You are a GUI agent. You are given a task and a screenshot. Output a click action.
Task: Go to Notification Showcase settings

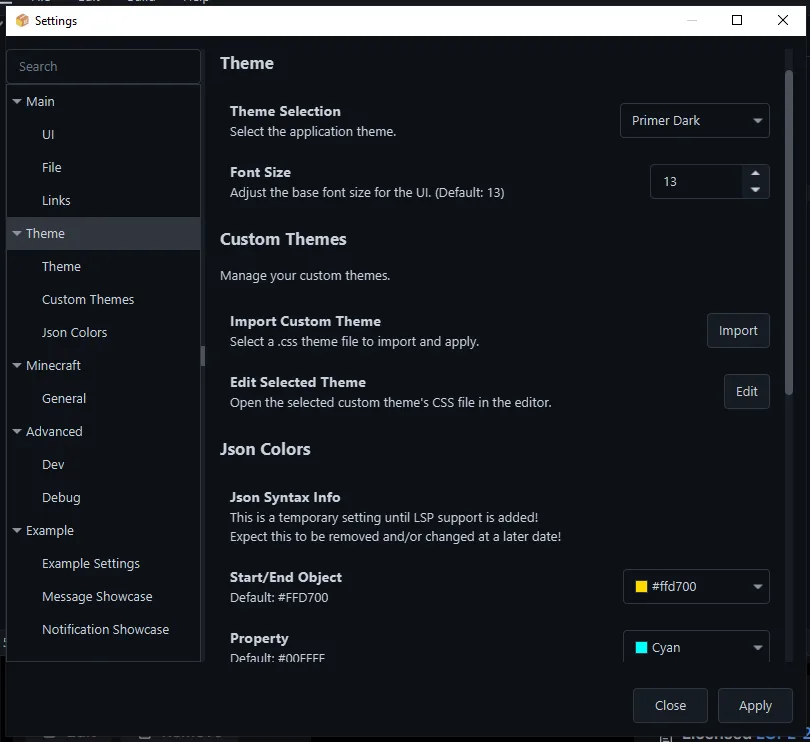coord(105,630)
